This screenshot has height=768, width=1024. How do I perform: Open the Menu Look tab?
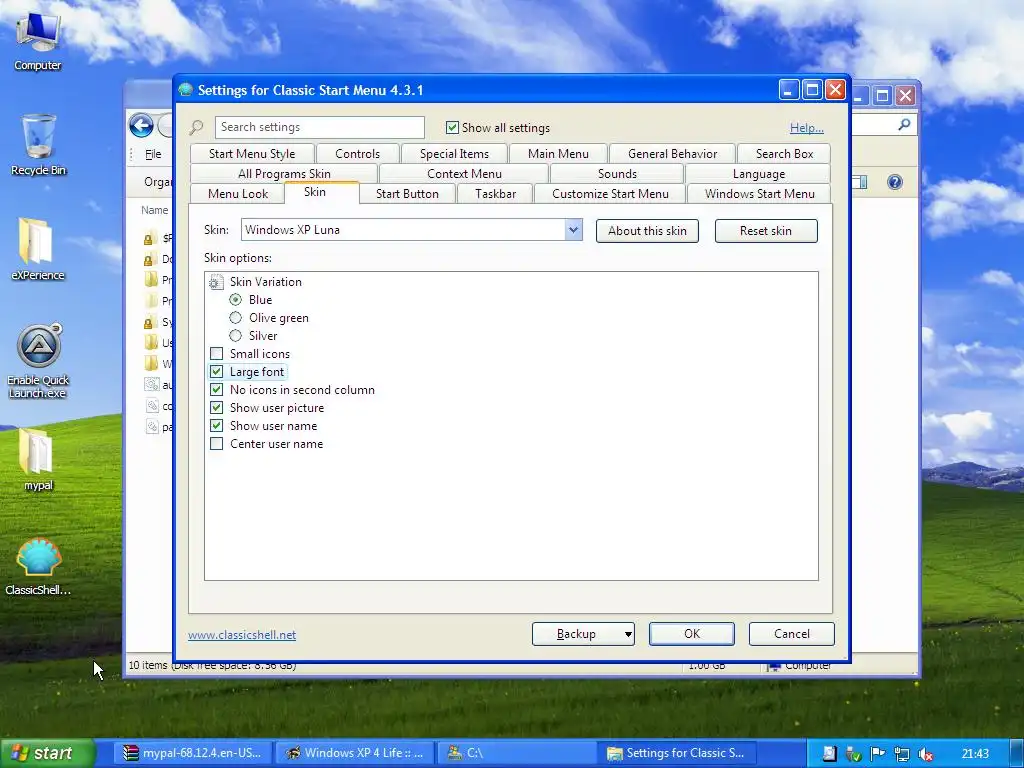click(238, 193)
